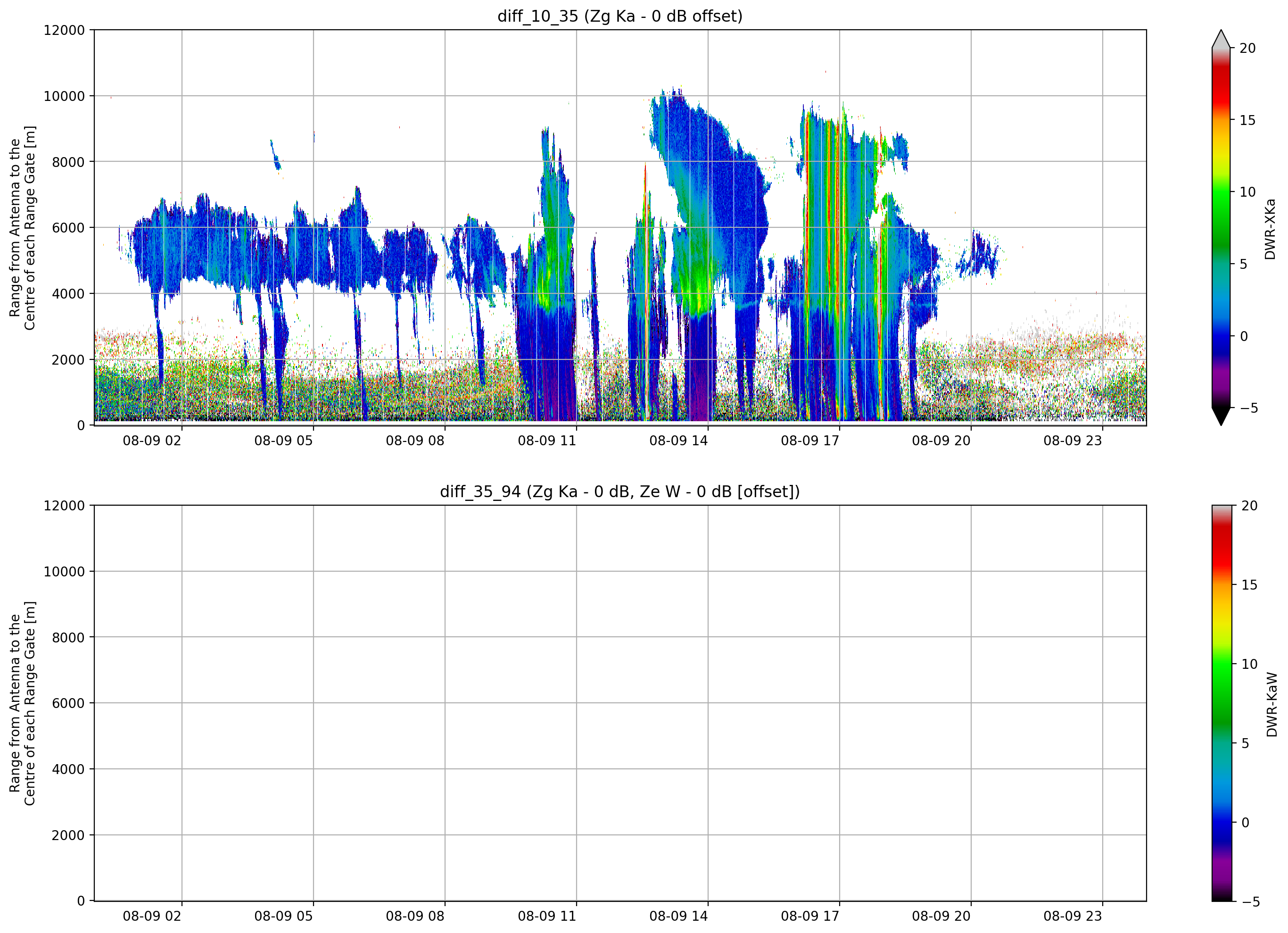Click the 15 tick on DWR-XKa colorbar

pyautogui.click(x=1247, y=120)
